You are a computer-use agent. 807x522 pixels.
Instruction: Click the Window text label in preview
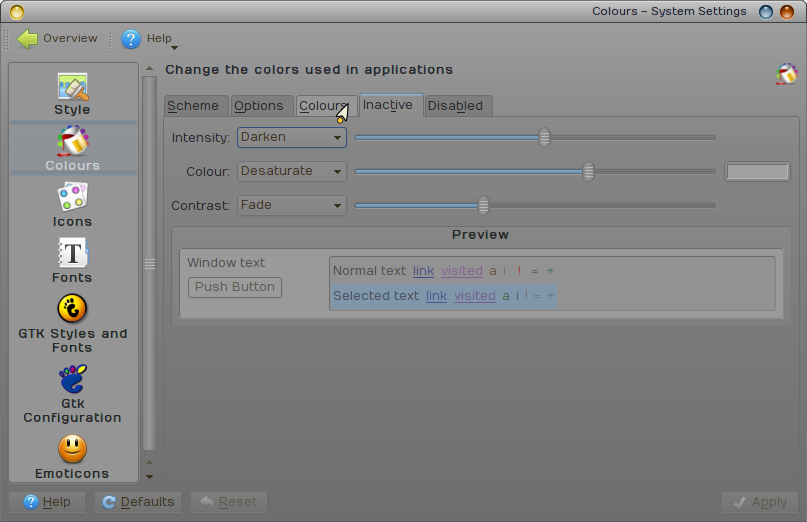point(226,263)
